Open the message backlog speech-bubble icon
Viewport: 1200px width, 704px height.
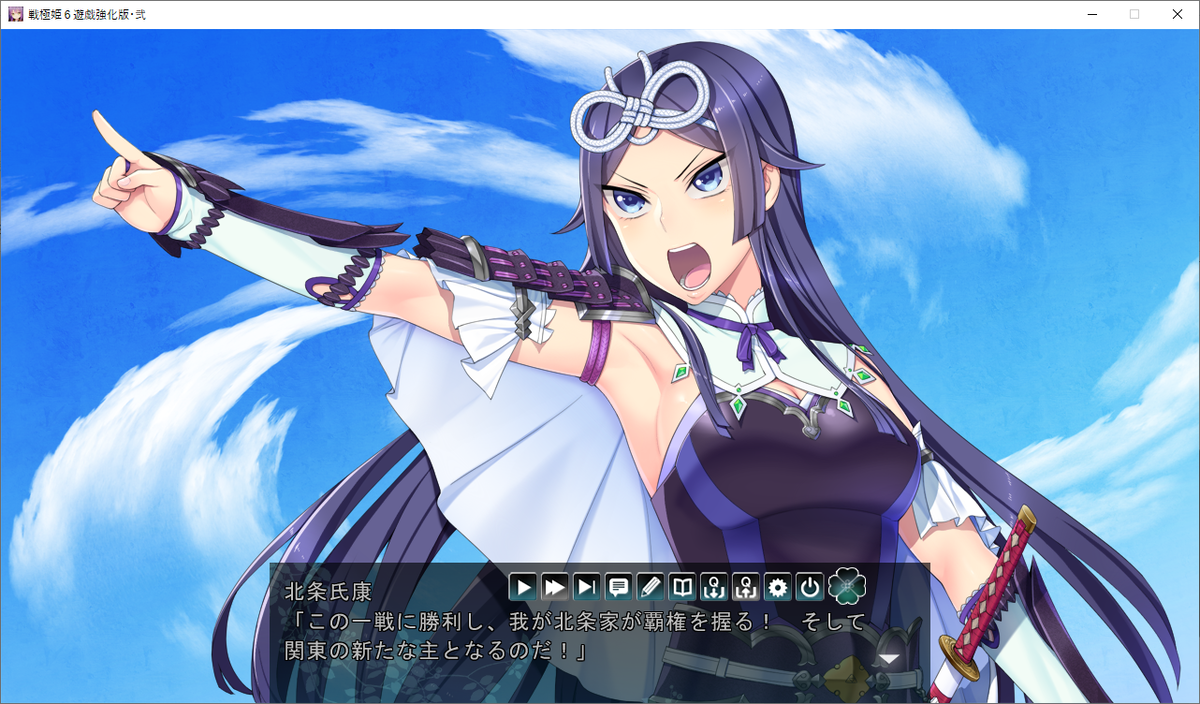coord(619,586)
